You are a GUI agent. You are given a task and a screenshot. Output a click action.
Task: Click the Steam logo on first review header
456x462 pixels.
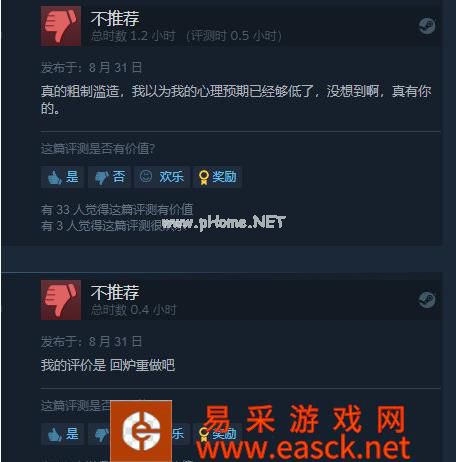(427, 26)
